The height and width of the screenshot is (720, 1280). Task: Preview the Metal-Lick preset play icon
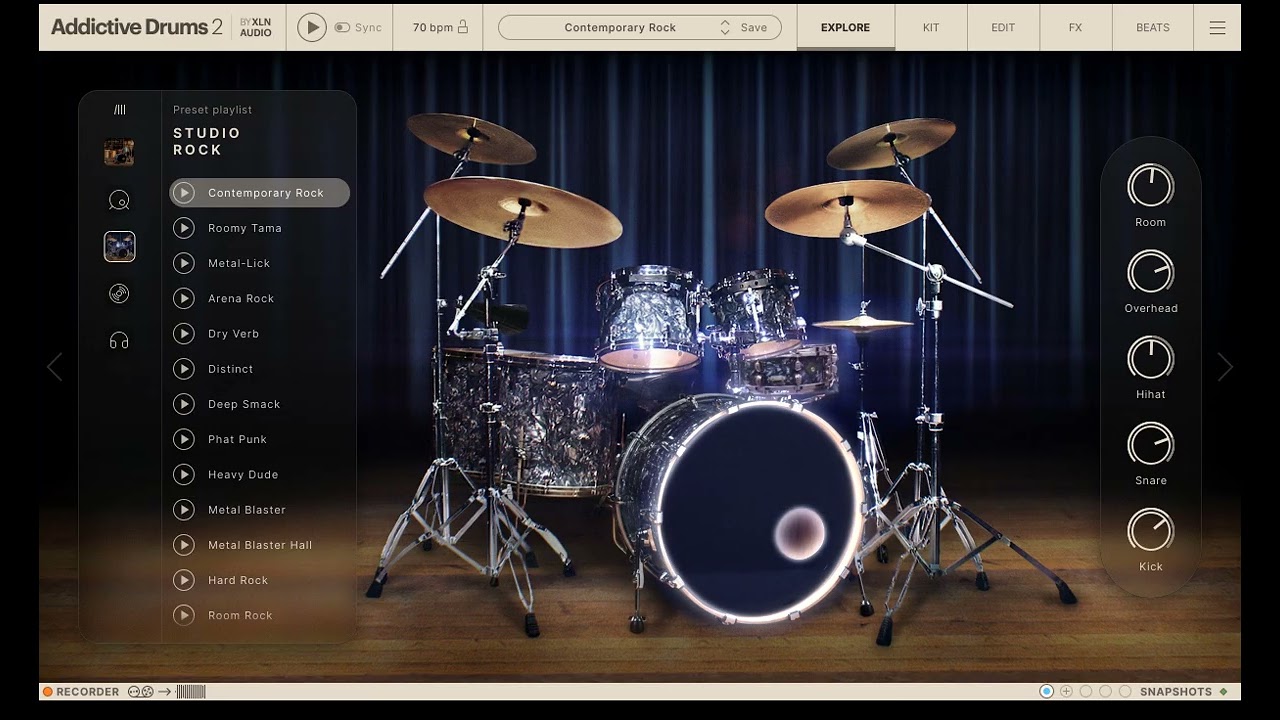tap(184, 263)
